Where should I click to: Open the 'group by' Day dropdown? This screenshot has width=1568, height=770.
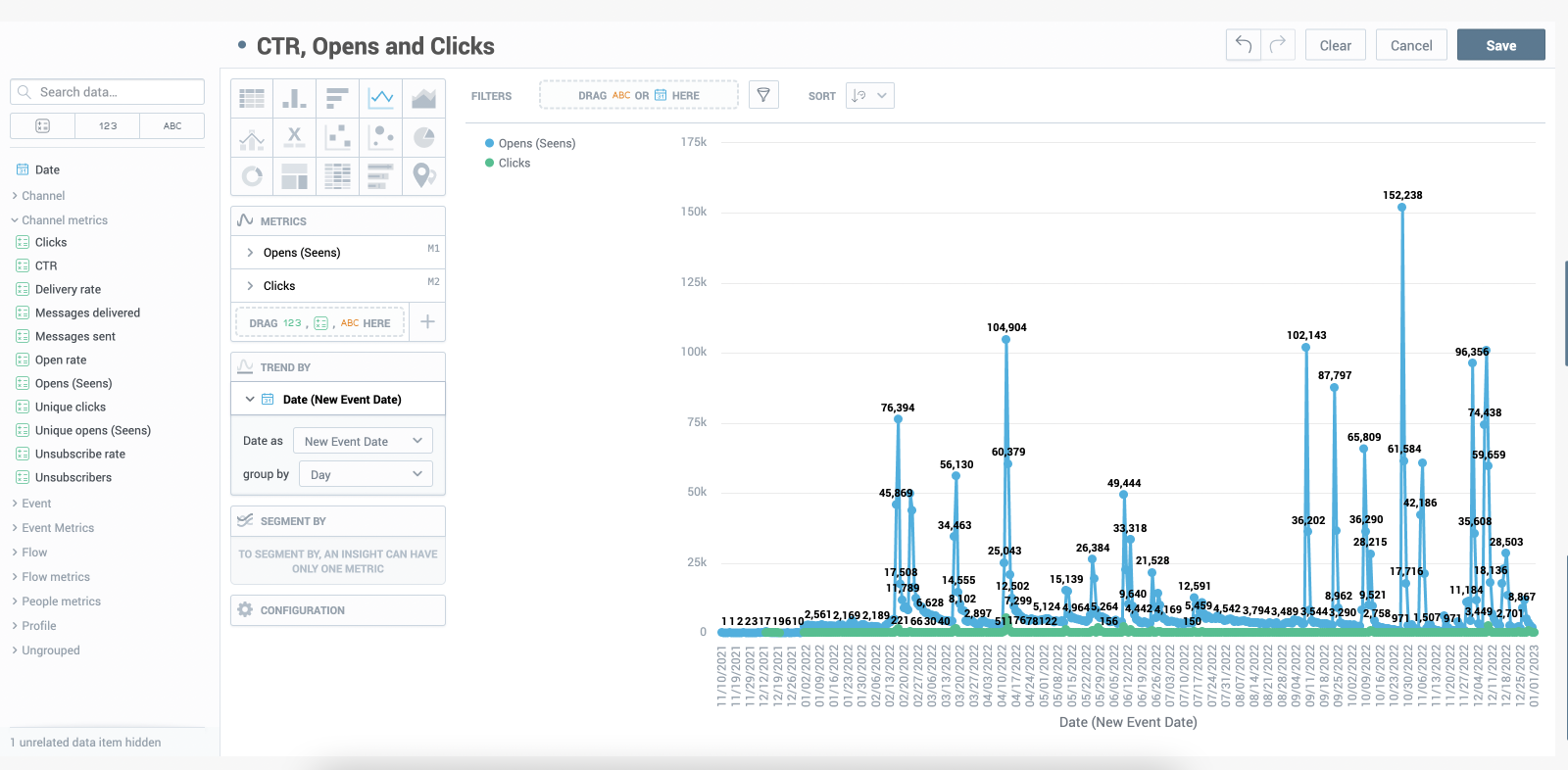pyautogui.click(x=366, y=475)
